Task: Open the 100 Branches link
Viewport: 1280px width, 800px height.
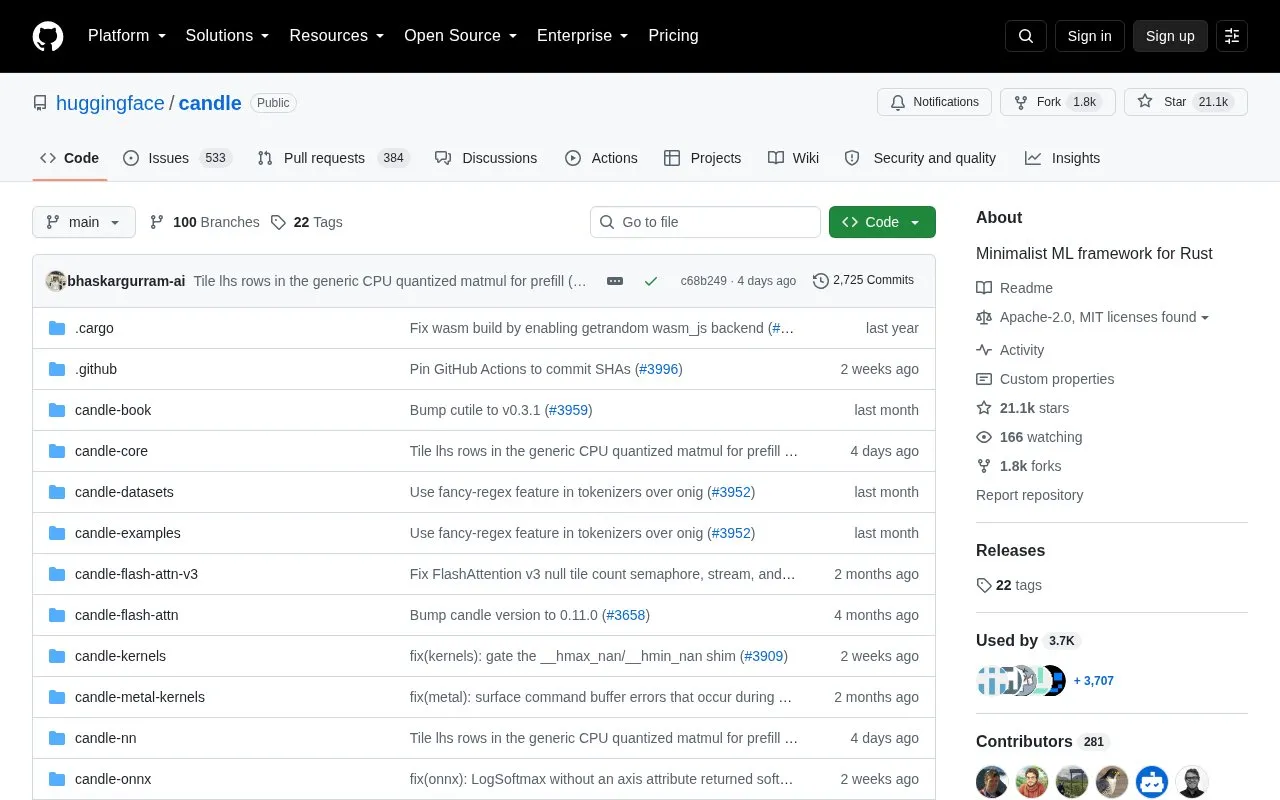Action: 205,222
